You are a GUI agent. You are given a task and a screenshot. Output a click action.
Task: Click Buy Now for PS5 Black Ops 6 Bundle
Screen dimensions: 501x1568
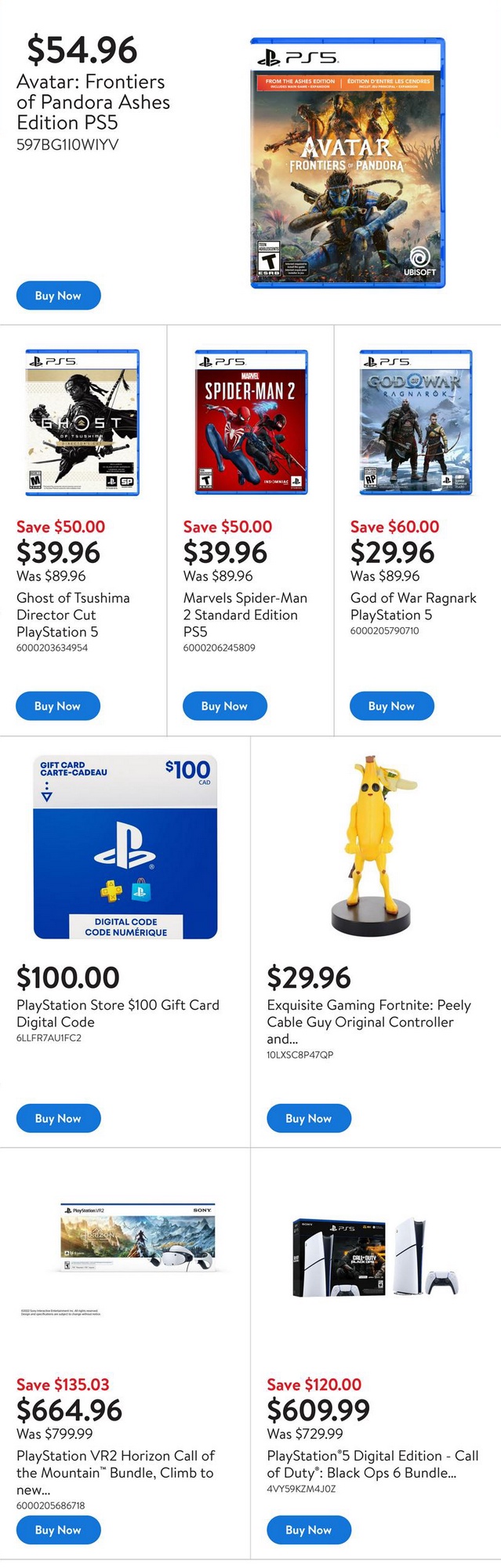pos(308,1530)
